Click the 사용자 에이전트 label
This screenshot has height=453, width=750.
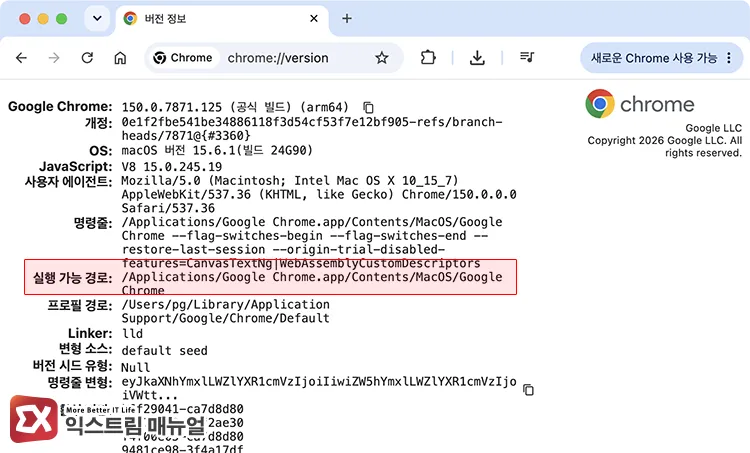(x=68, y=182)
